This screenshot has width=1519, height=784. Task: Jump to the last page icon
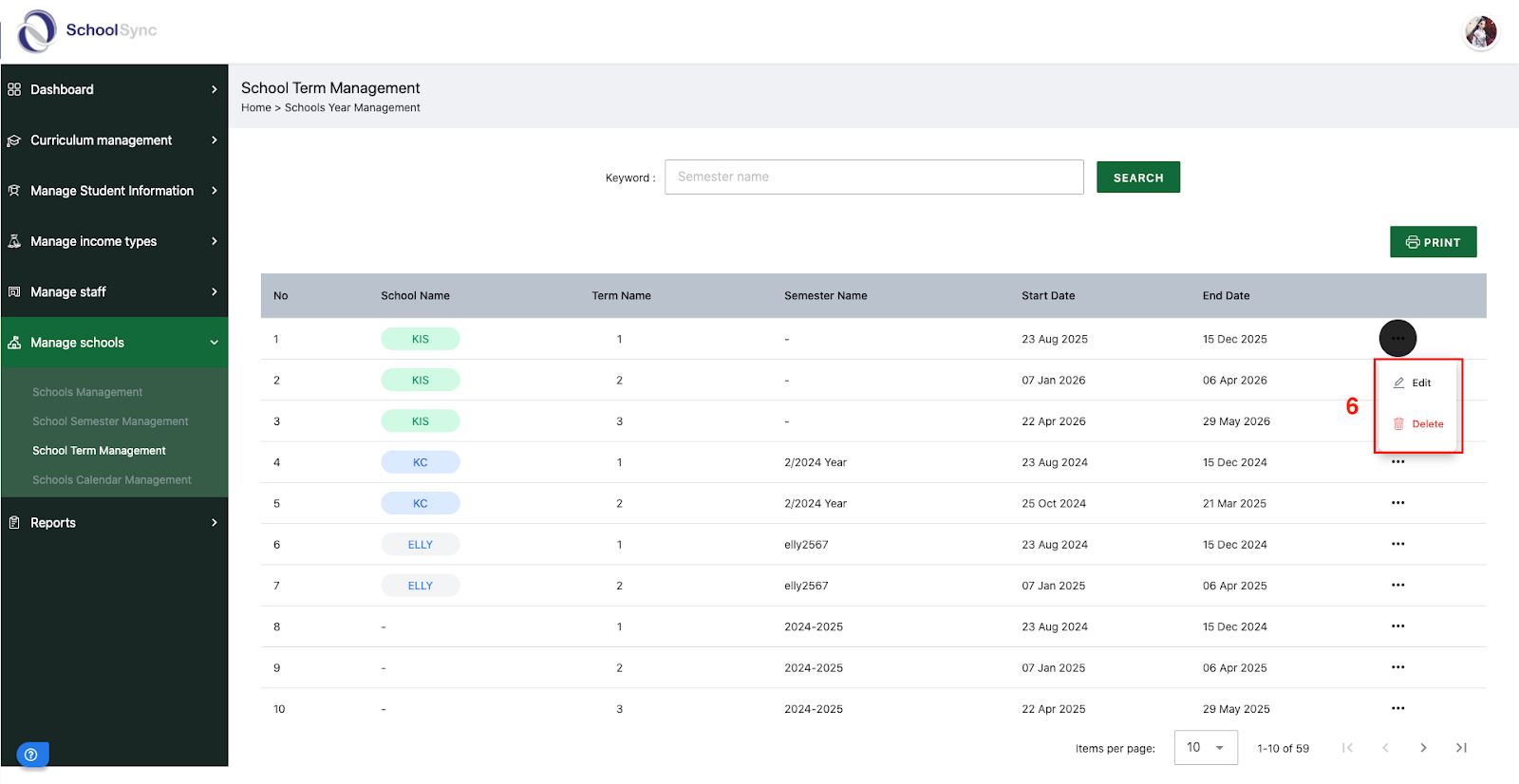(x=1461, y=748)
